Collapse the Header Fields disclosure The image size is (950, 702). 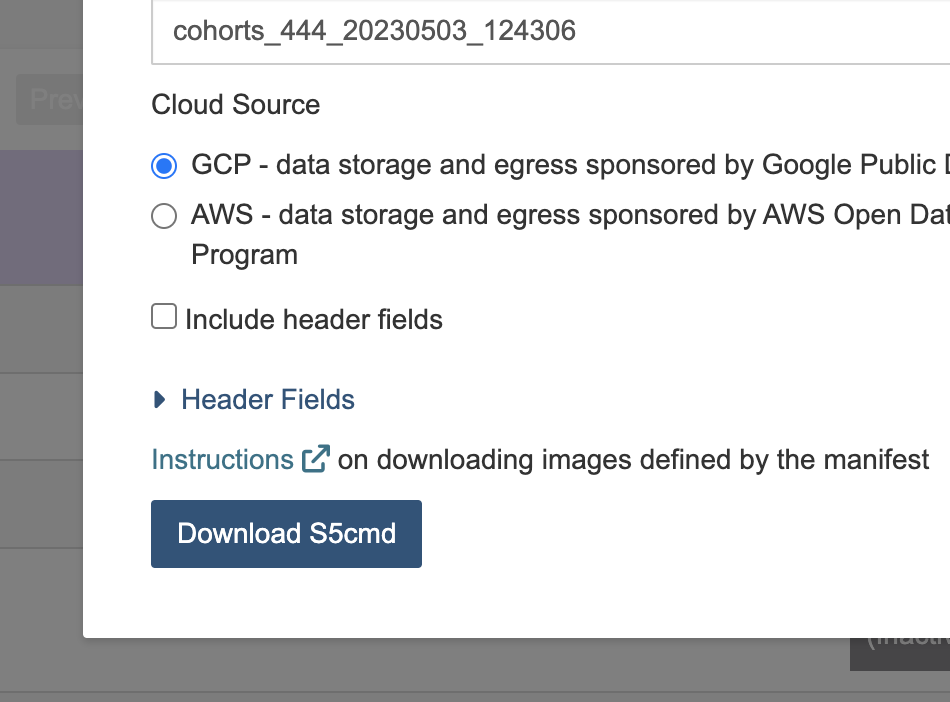[x=267, y=398]
